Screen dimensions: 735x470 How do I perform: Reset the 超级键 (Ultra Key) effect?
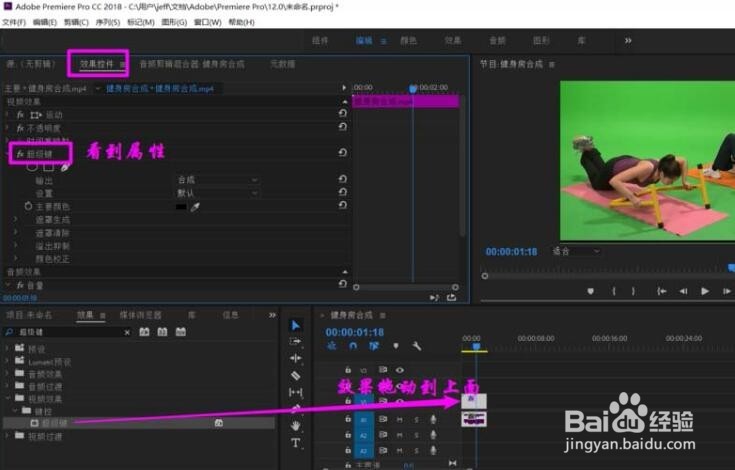click(343, 153)
